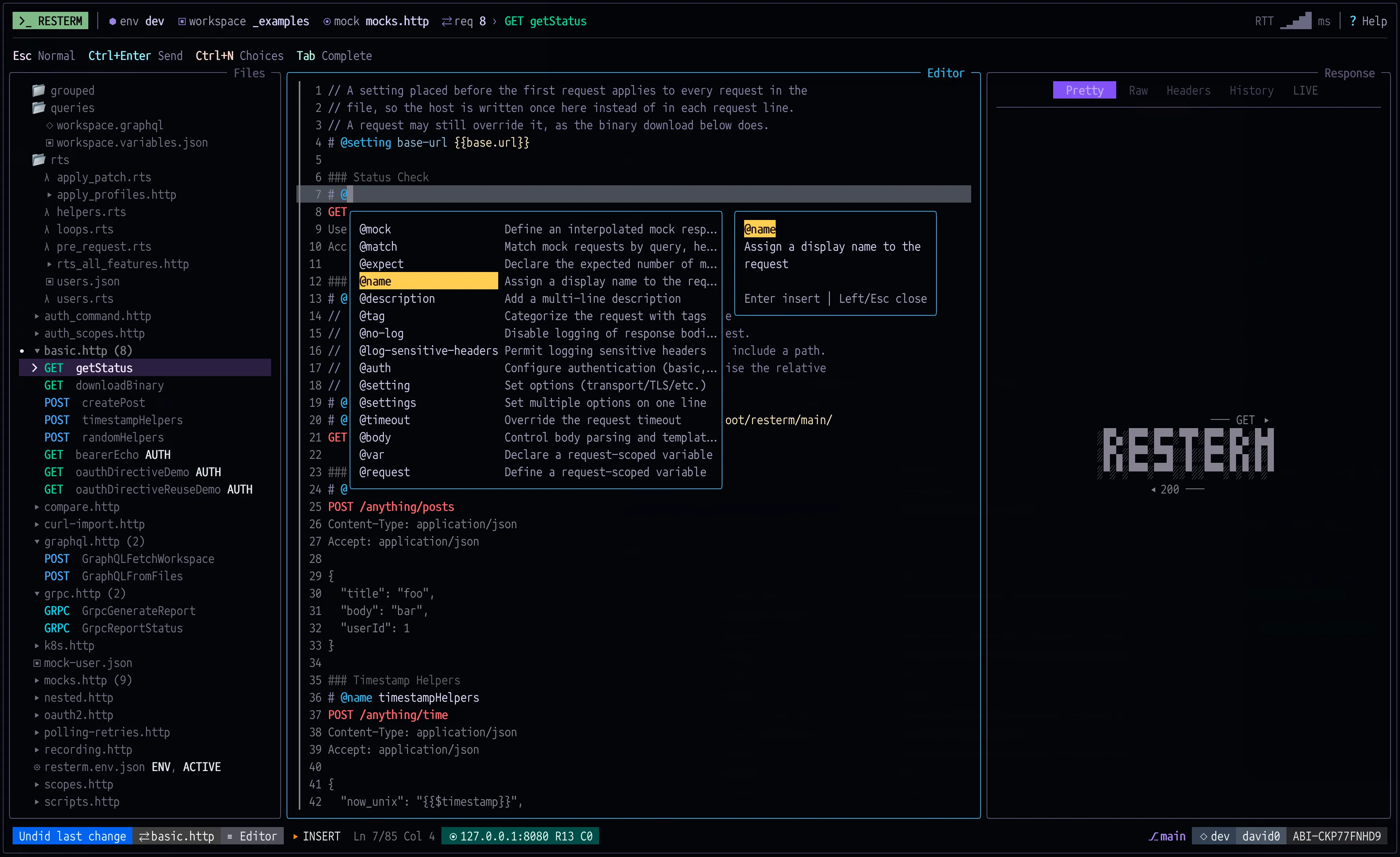Expand the k8s.http tree node

[37, 646]
